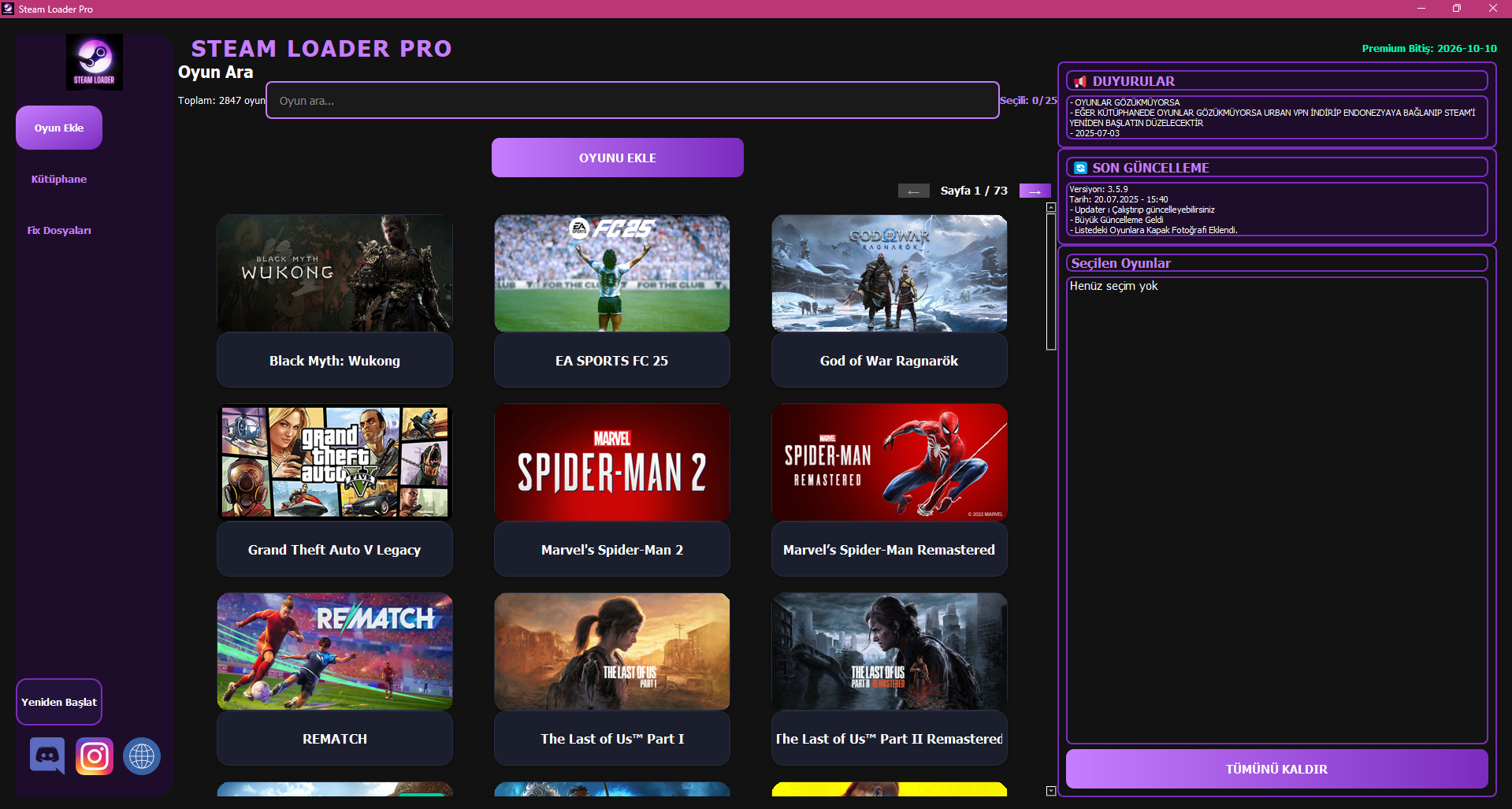Click the Büyük Güncelleme Geldi line
The image size is (1512, 809).
[1116, 220]
